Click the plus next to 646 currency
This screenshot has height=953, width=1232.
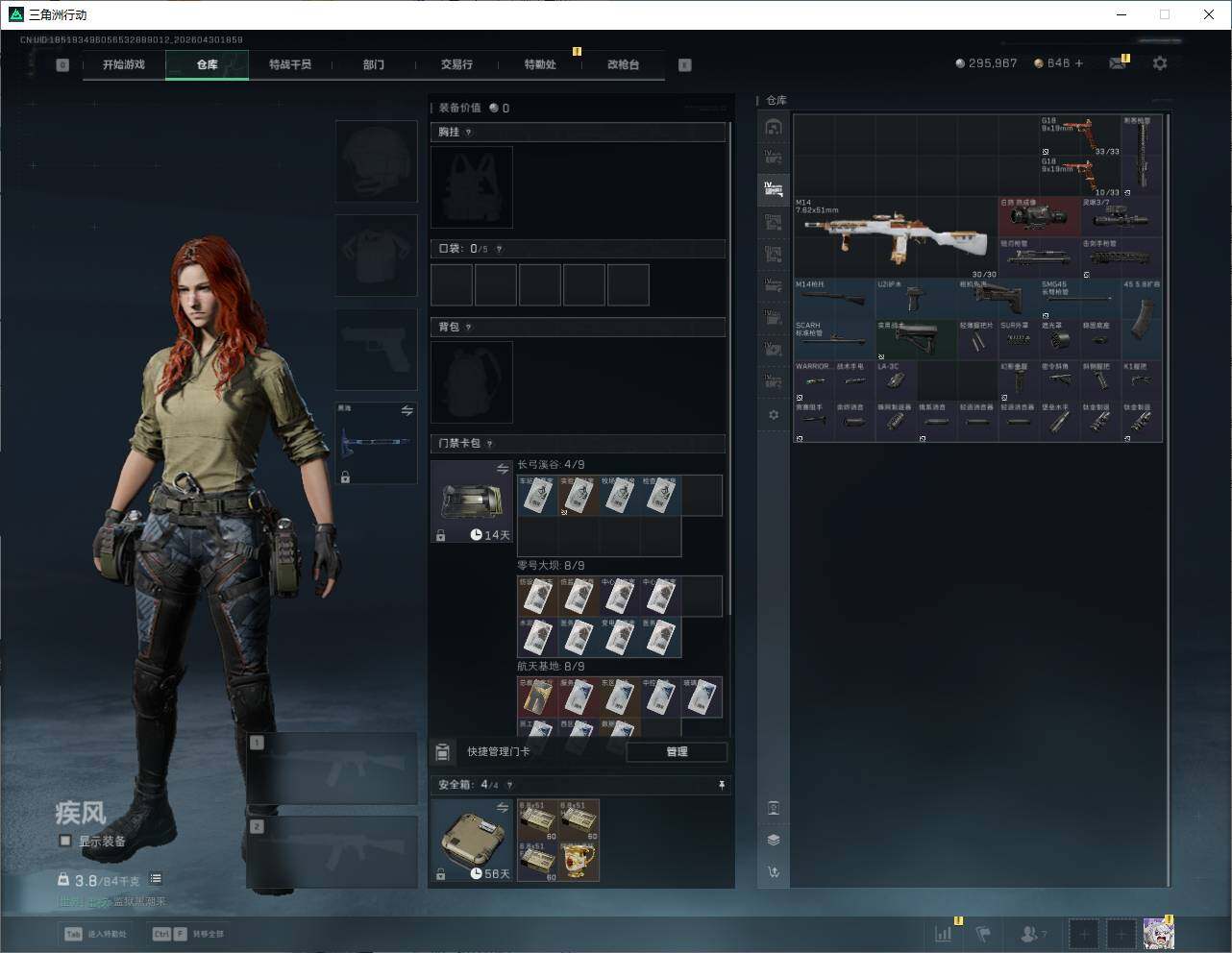click(x=1079, y=63)
